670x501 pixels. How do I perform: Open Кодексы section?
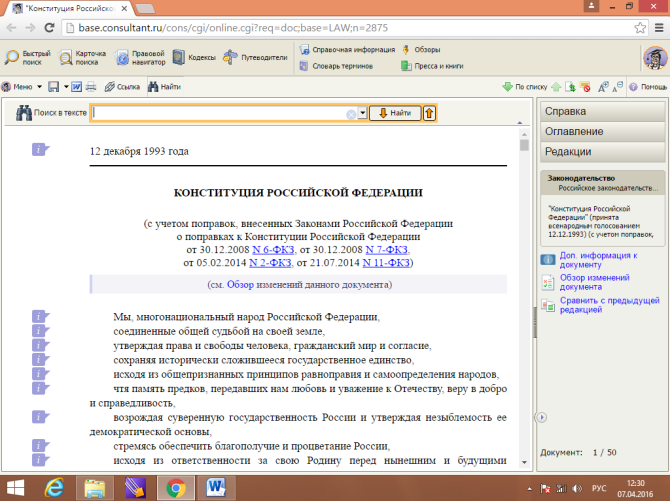point(194,57)
